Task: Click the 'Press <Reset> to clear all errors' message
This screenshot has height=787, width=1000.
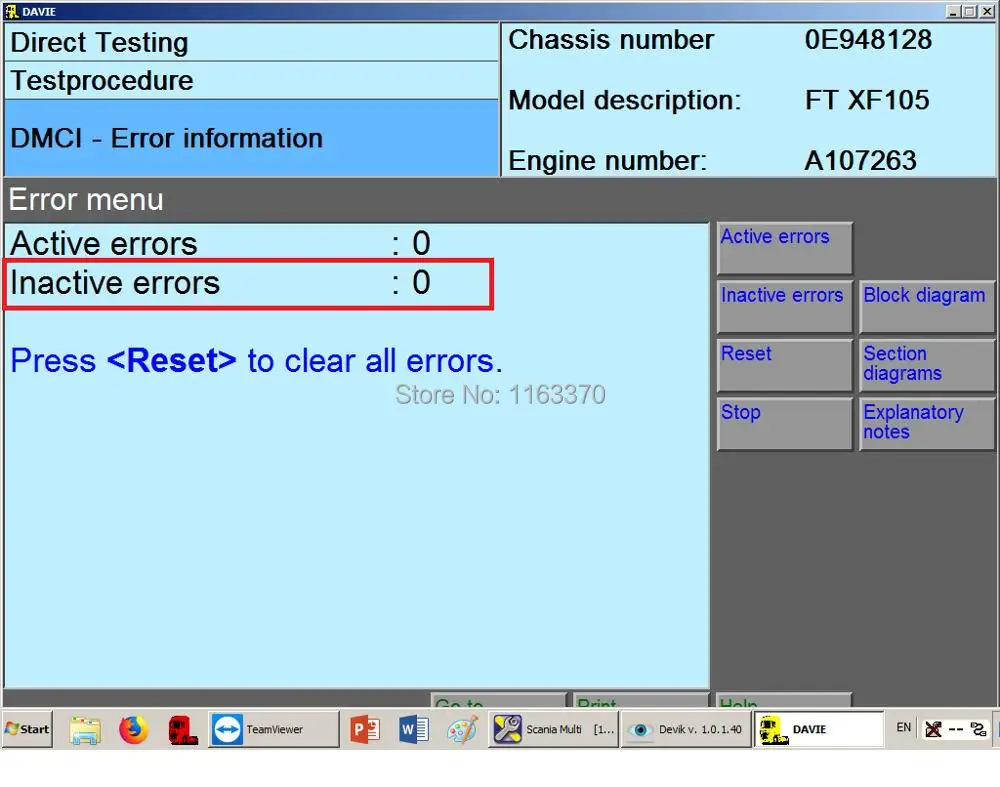Action: coord(256,361)
